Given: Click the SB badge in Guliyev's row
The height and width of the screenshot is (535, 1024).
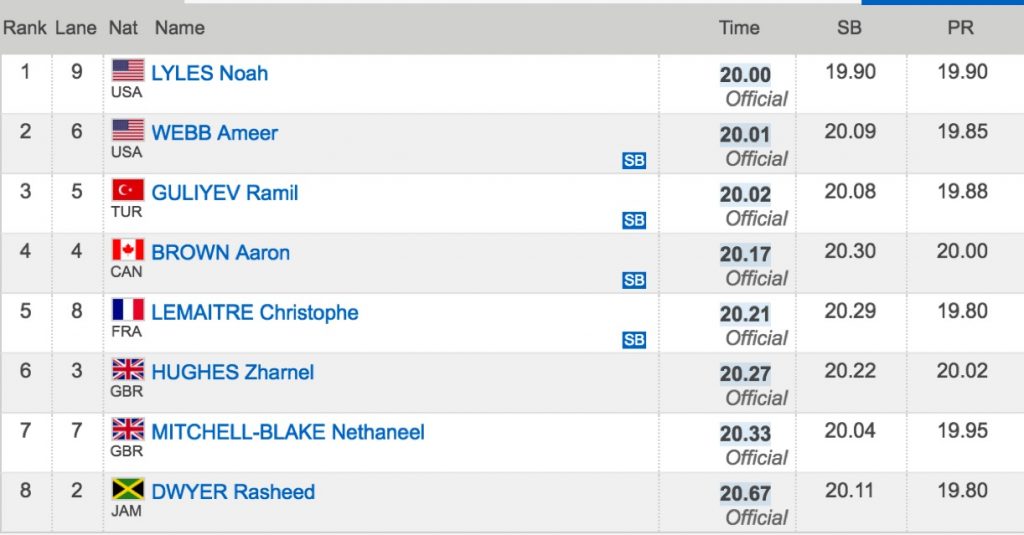Looking at the screenshot, I should click(634, 220).
